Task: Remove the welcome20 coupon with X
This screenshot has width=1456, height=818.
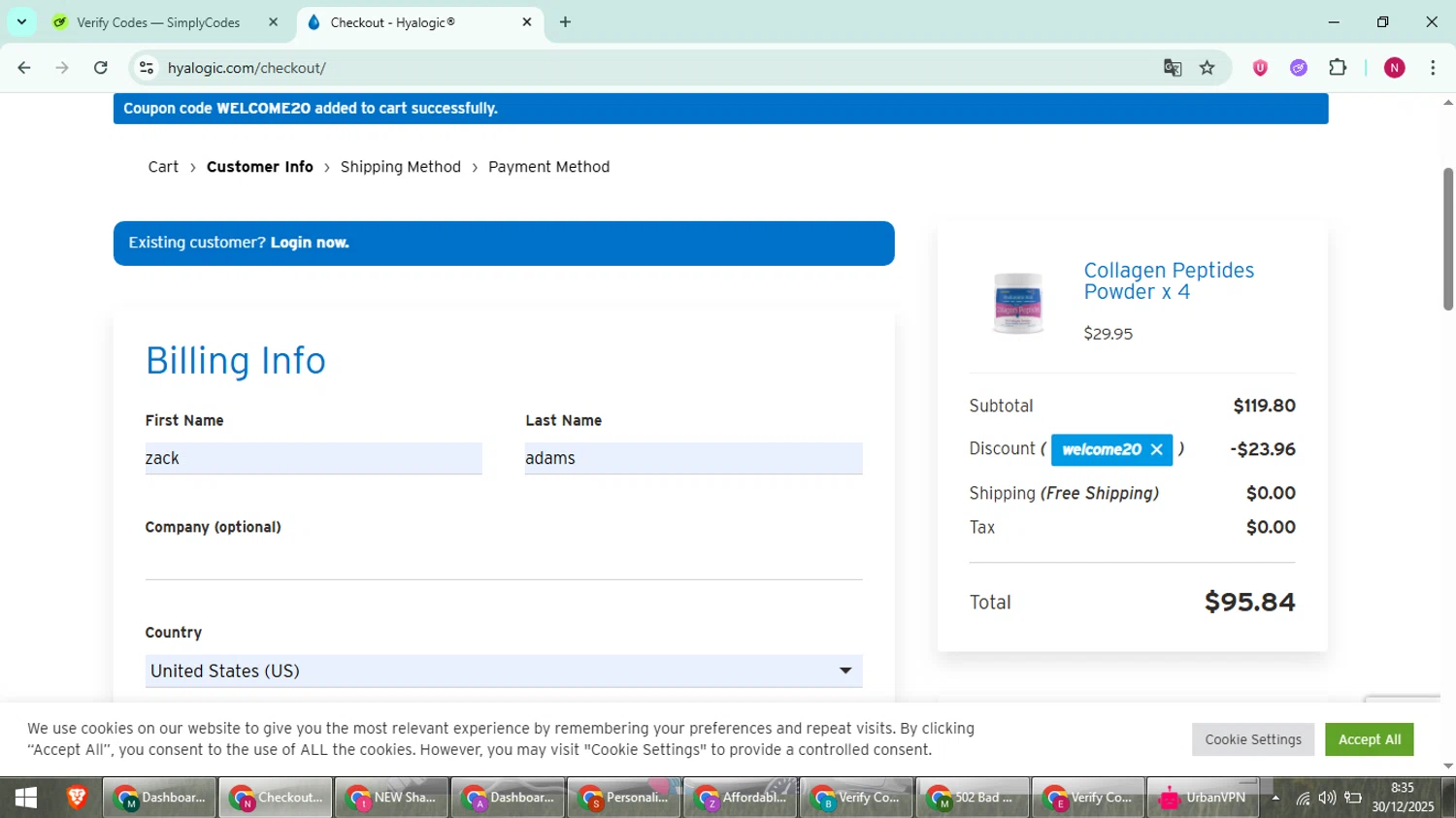Action: 1156,449
